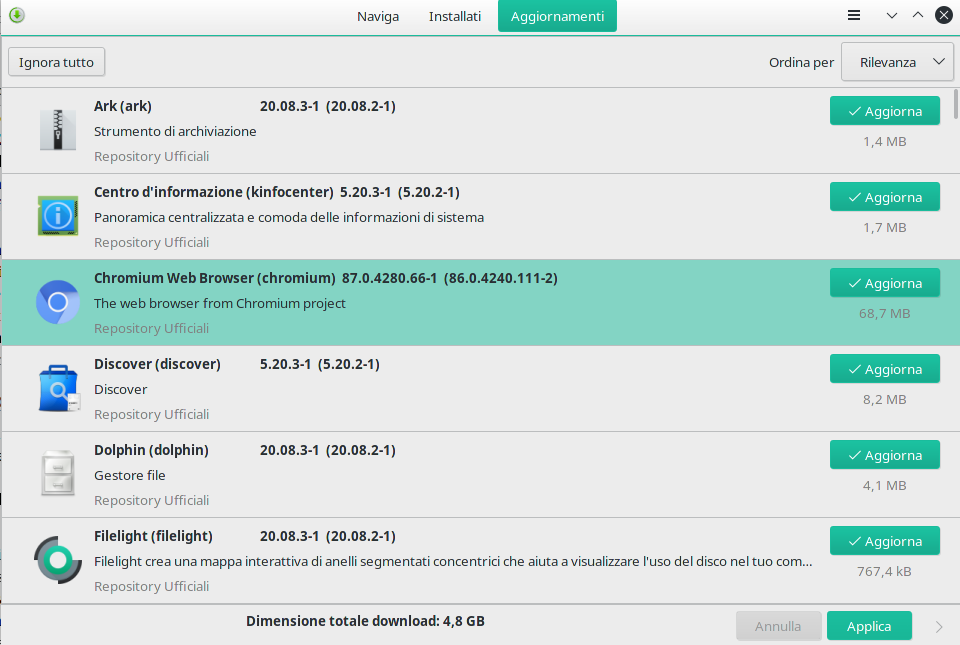Click the Chromium browser icon

click(58, 302)
